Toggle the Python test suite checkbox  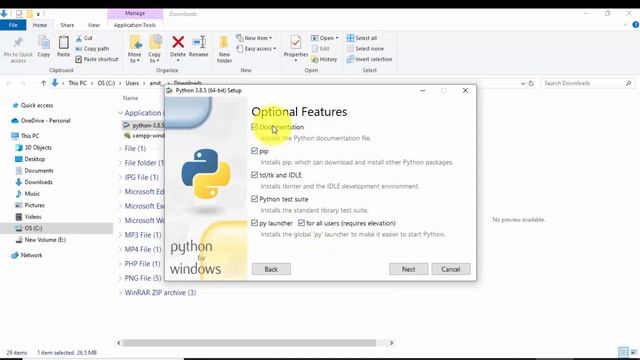pyautogui.click(x=255, y=199)
